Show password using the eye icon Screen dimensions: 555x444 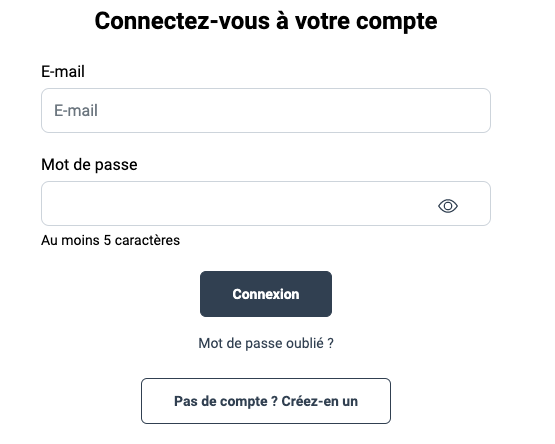pos(448,206)
